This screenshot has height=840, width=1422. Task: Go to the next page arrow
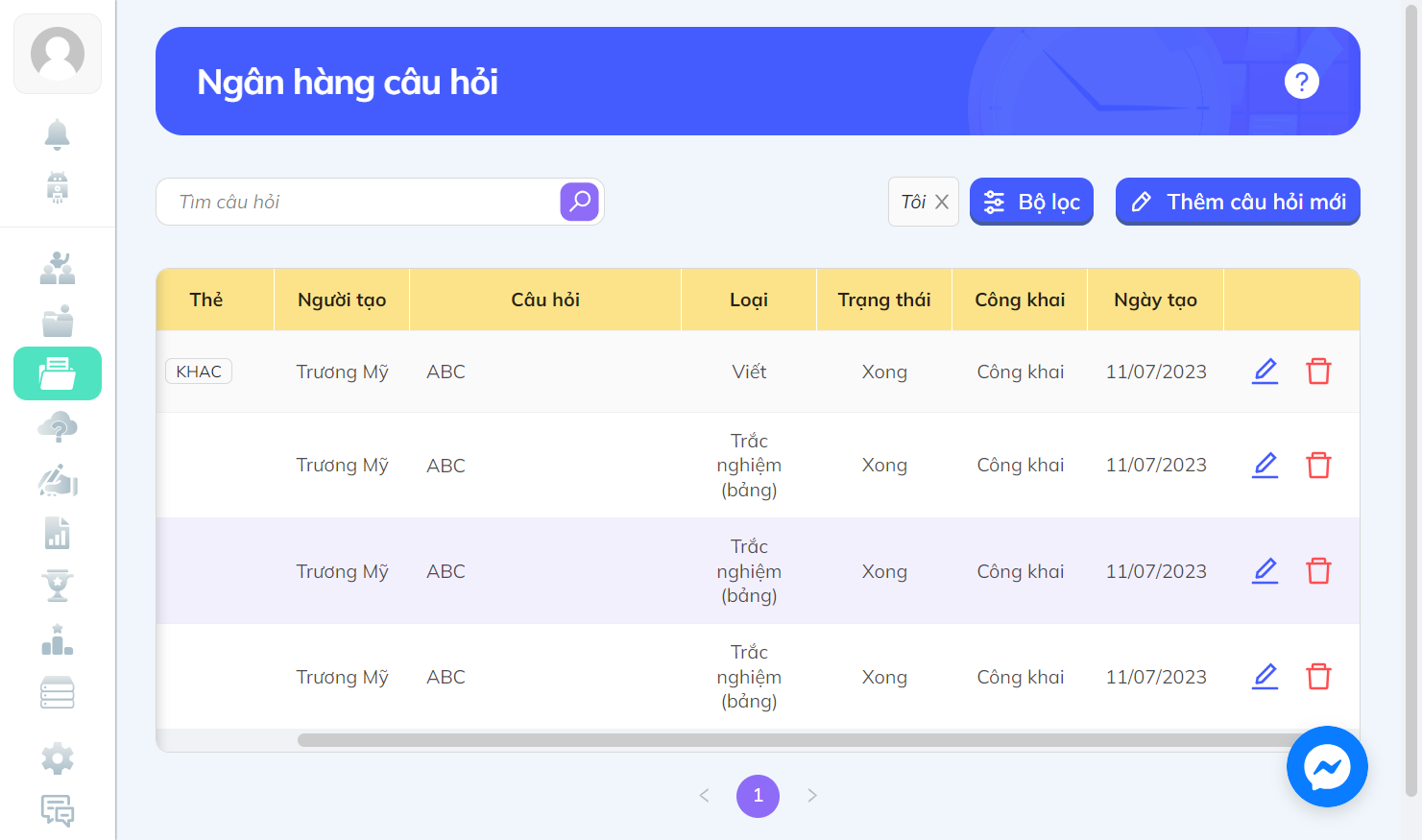(812, 796)
